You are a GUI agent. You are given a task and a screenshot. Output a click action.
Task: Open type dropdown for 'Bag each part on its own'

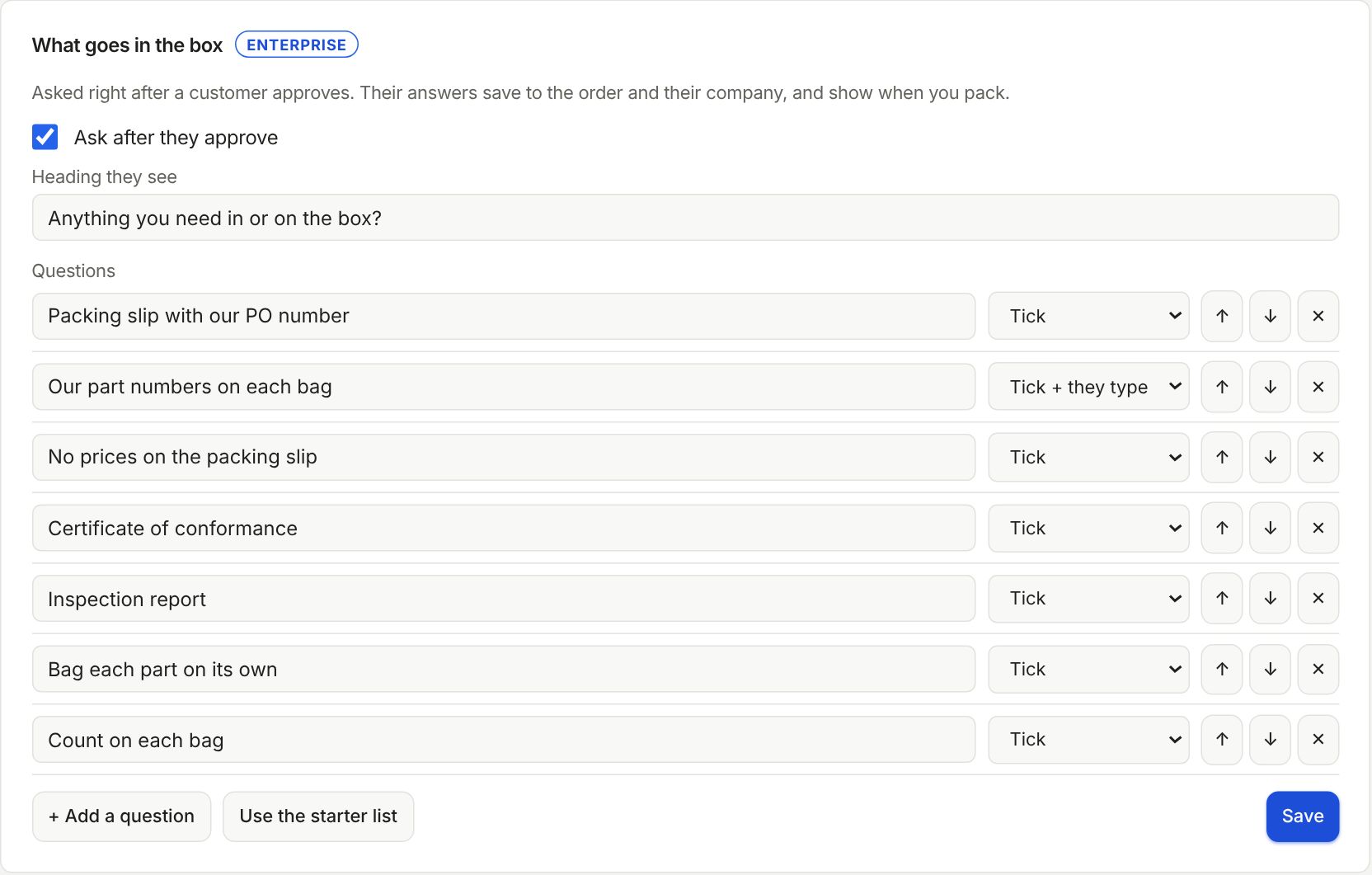pyautogui.click(x=1088, y=669)
